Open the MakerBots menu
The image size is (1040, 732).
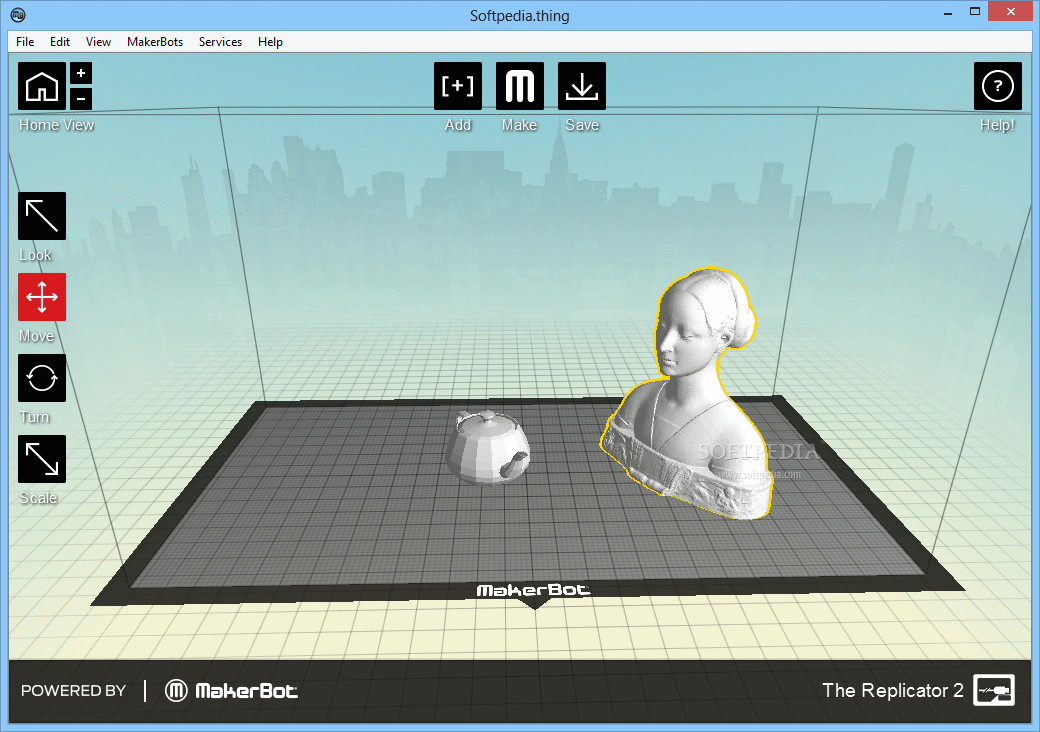(155, 42)
